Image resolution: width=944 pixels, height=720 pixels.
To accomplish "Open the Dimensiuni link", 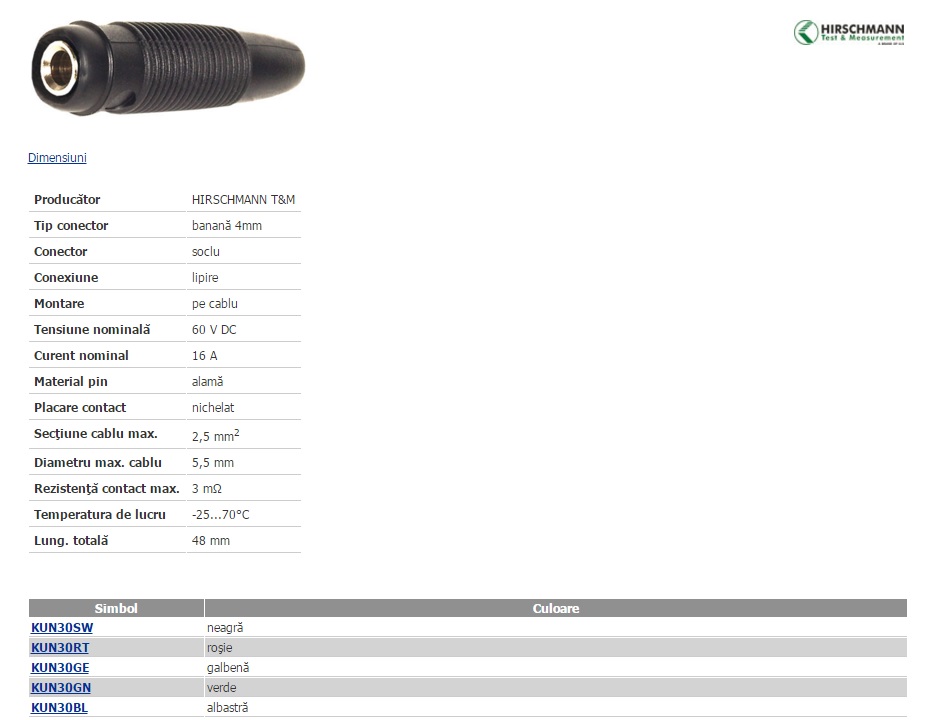I will (57, 158).
